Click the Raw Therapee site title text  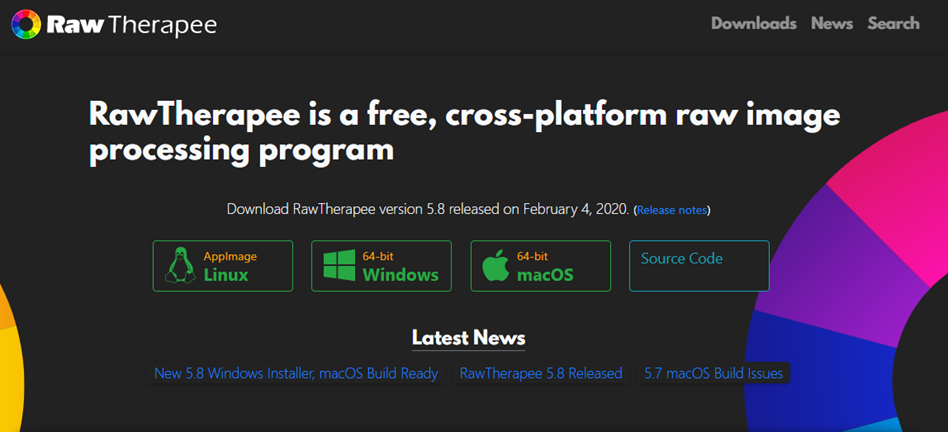131,24
